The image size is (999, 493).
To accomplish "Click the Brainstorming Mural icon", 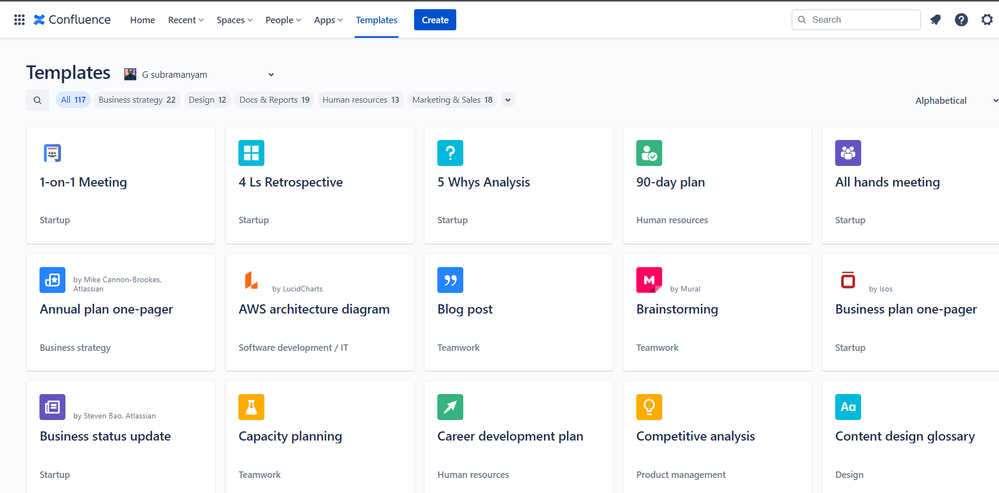I will (649, 280).
